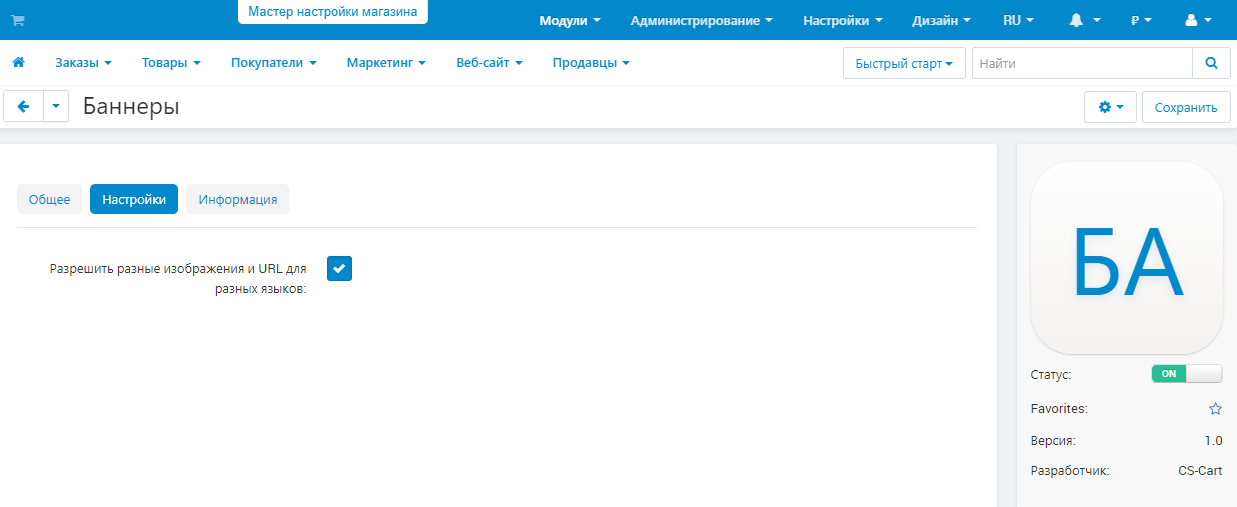Click the Баннеры page title

click(x=131, y=106)
